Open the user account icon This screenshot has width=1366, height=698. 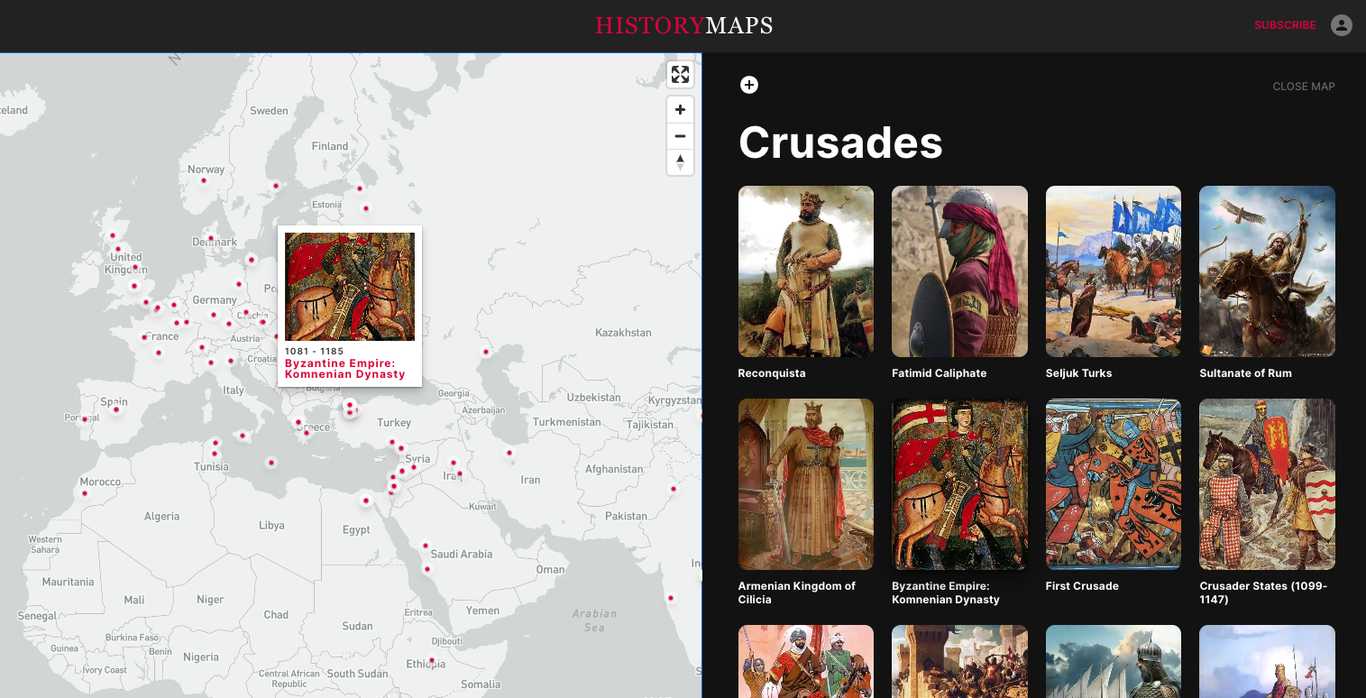click(1342, 25)
